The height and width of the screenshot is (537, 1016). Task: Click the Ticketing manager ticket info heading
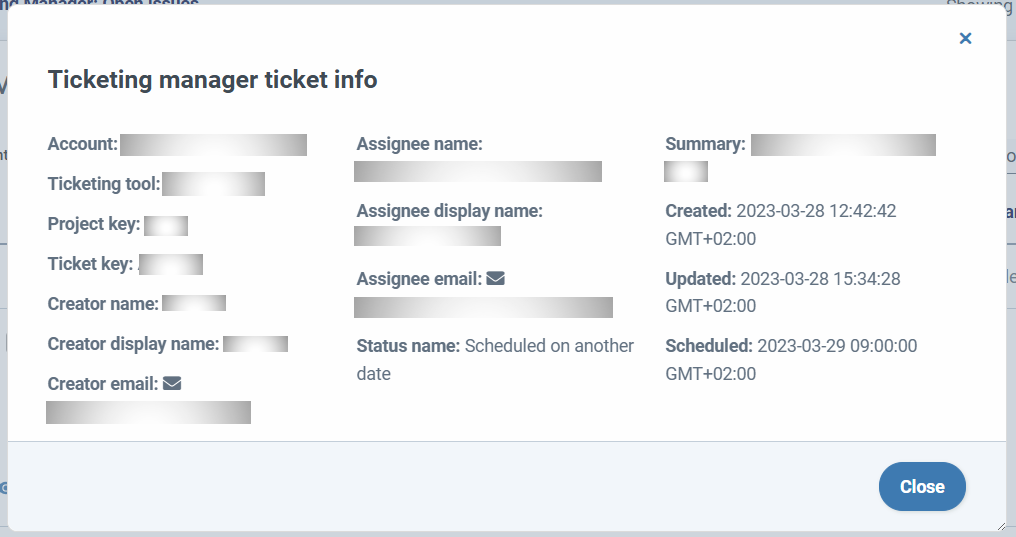tap(213, 80)
